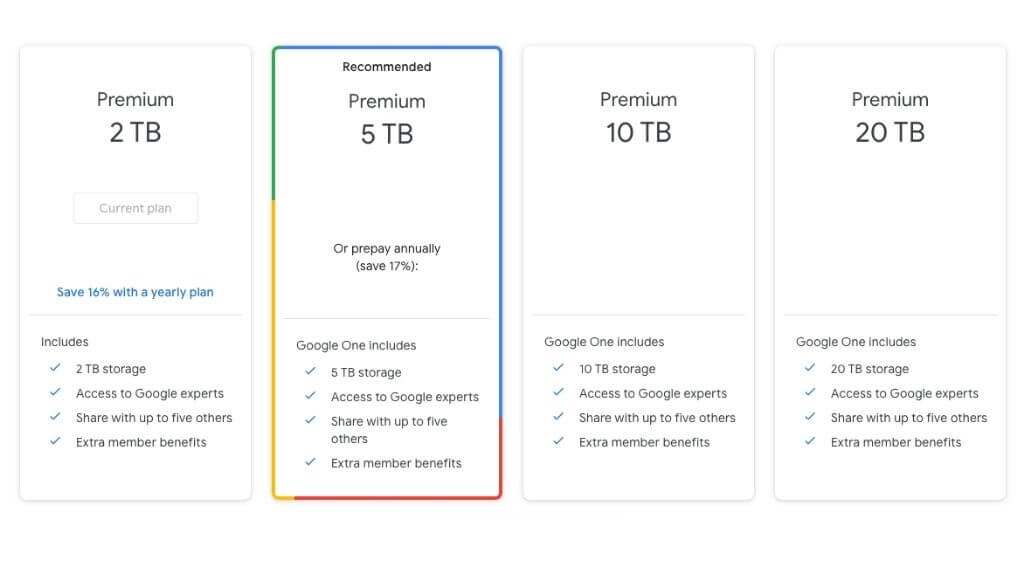Click checkmark next to 5 TB Extra member benefits
The width and height of the screenshot is (1024, 576).
[310, 462]
